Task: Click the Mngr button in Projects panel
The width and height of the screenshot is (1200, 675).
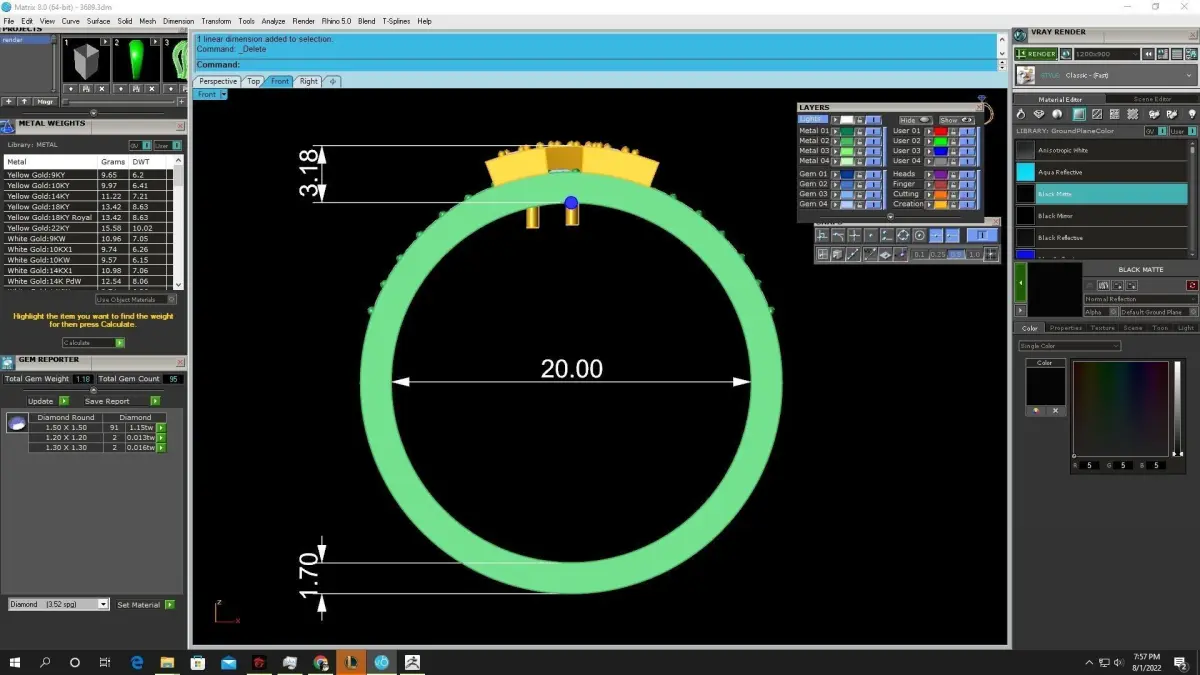Action: point(45,101)
